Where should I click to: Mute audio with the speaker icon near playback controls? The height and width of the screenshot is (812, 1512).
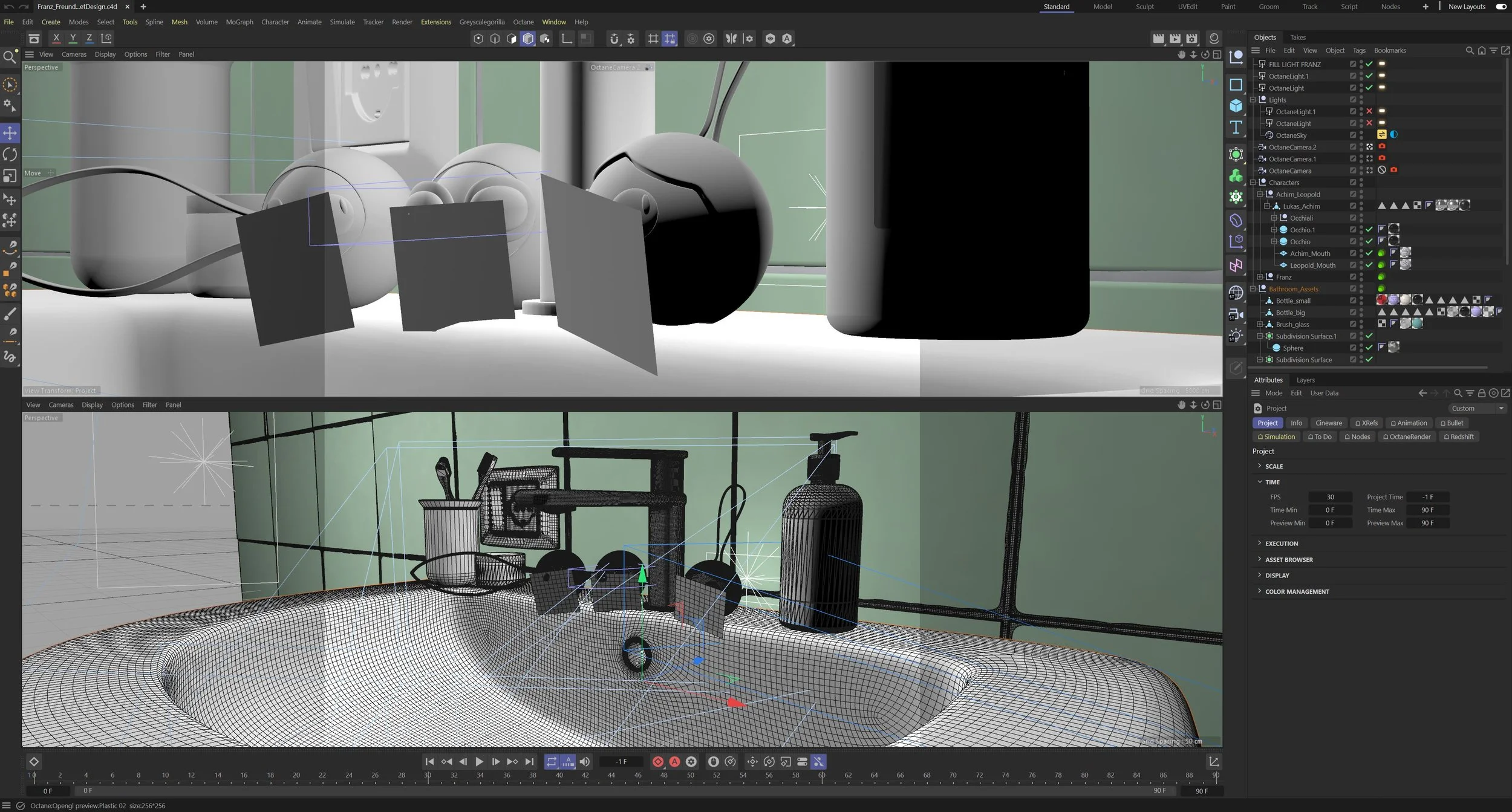584,762
